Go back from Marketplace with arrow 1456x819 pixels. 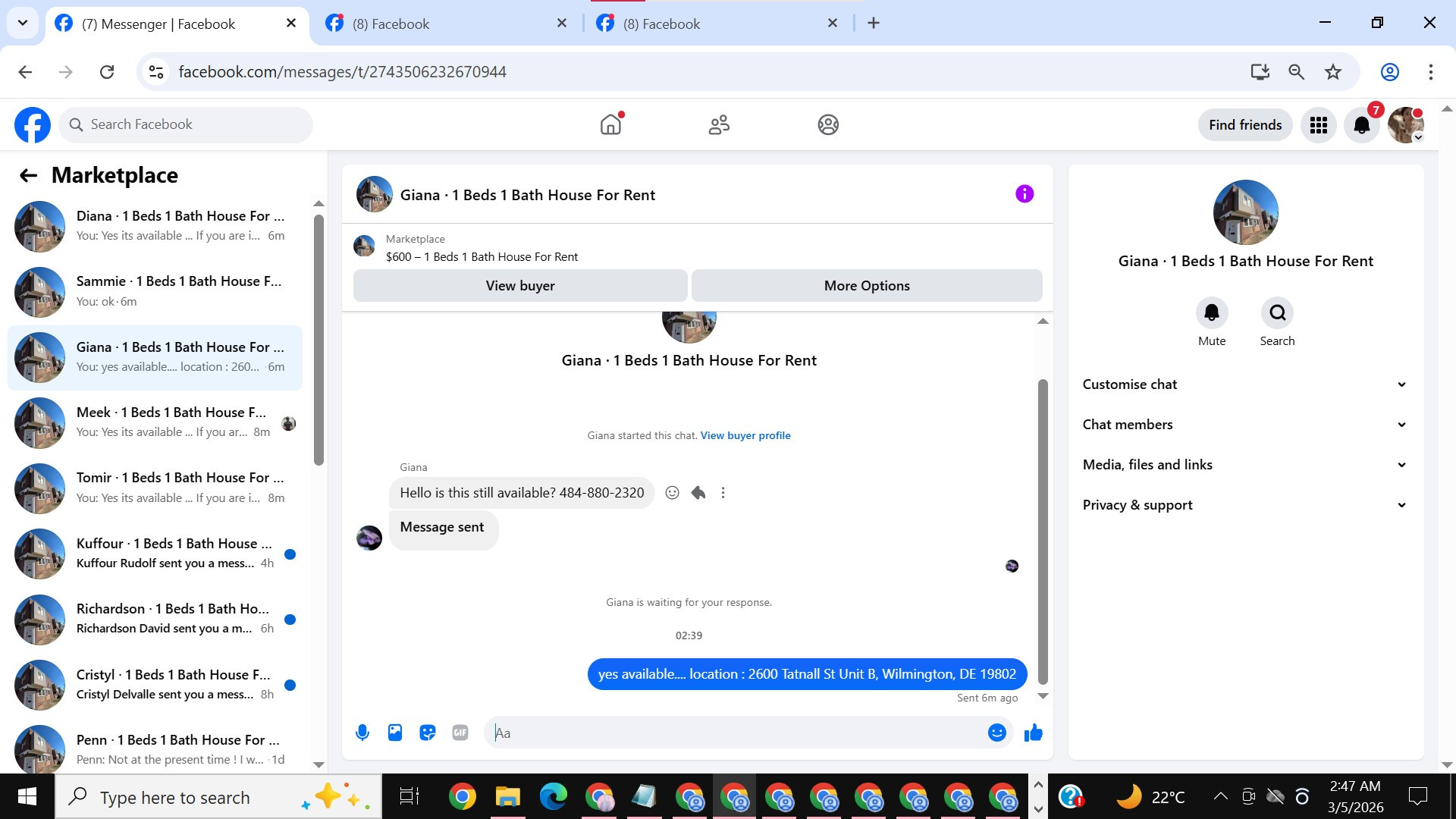click(x=28, y=175)
